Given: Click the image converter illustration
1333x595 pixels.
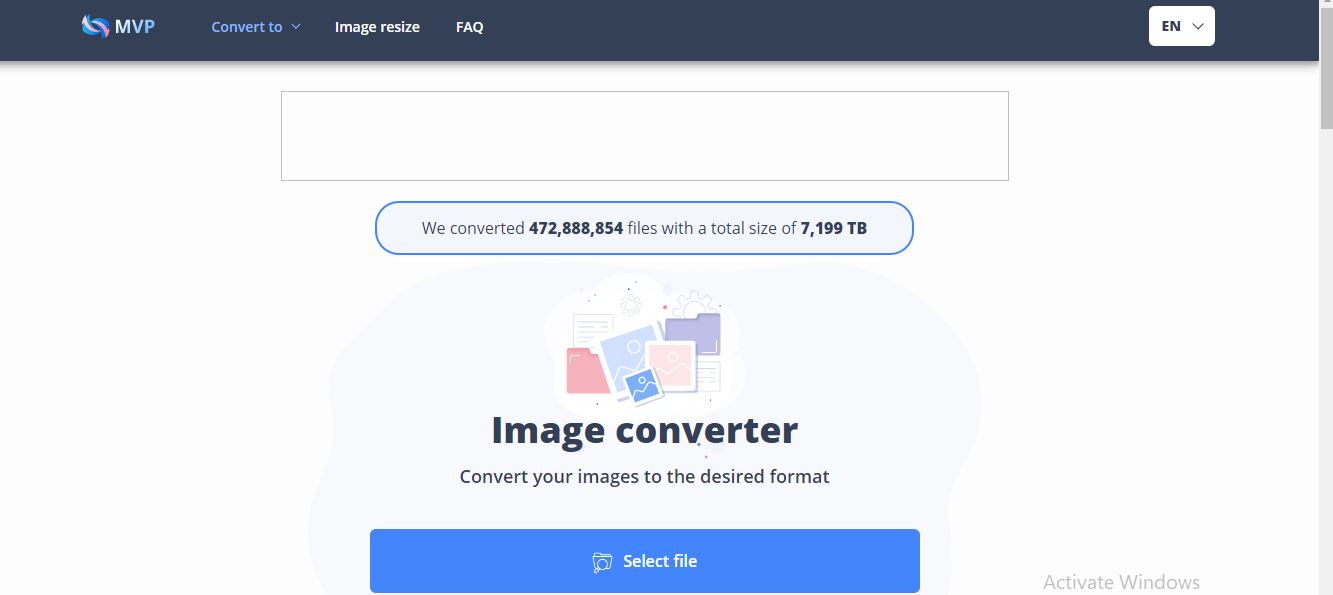Looking at the screenshot, I should tap(645, 345).
